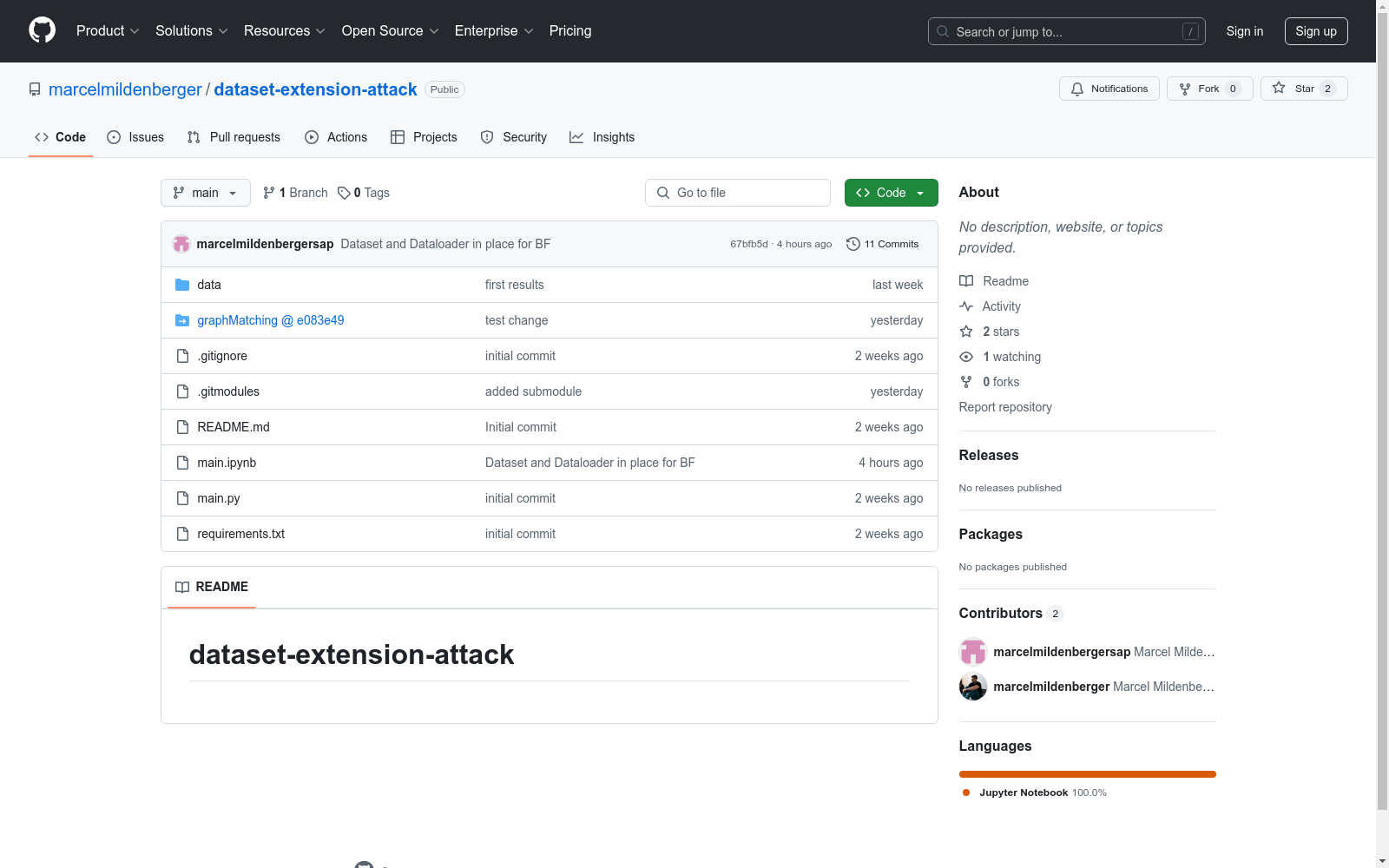
Task: Open the README tab in file viewer
Action: click(212, 587)
